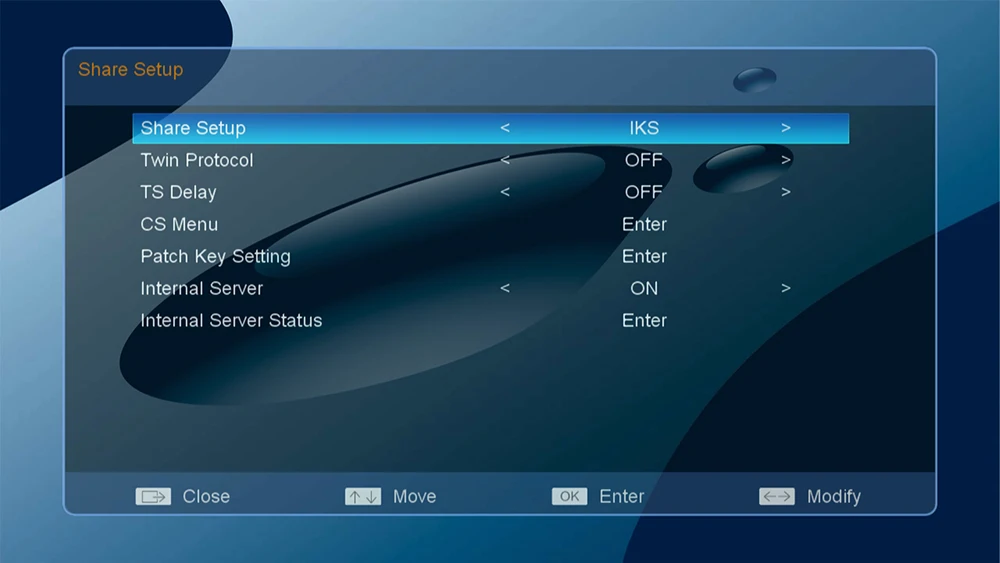1000x563 pixels.
Task: Click the up/down Move key icon
Action: 363,496
